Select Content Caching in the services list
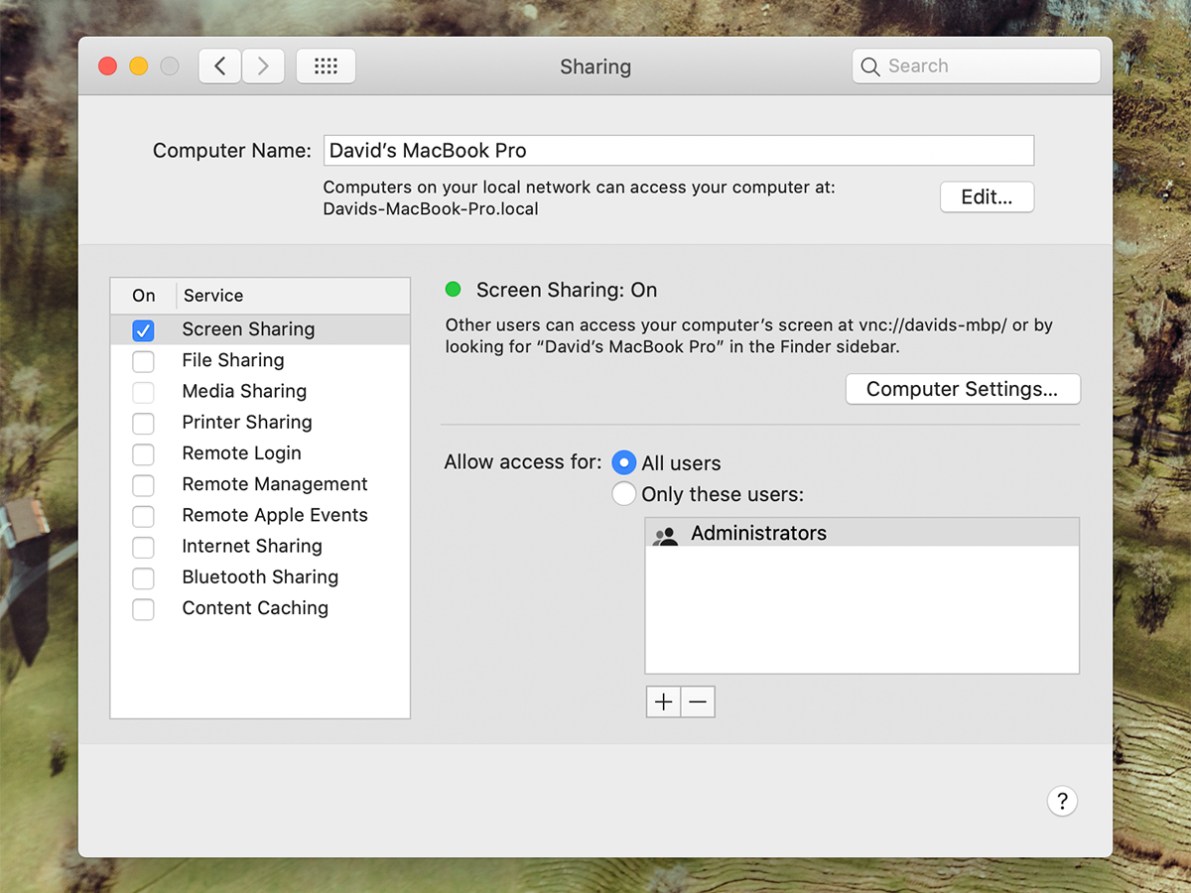Screen dimensions: 1191x893 (255, 608)
